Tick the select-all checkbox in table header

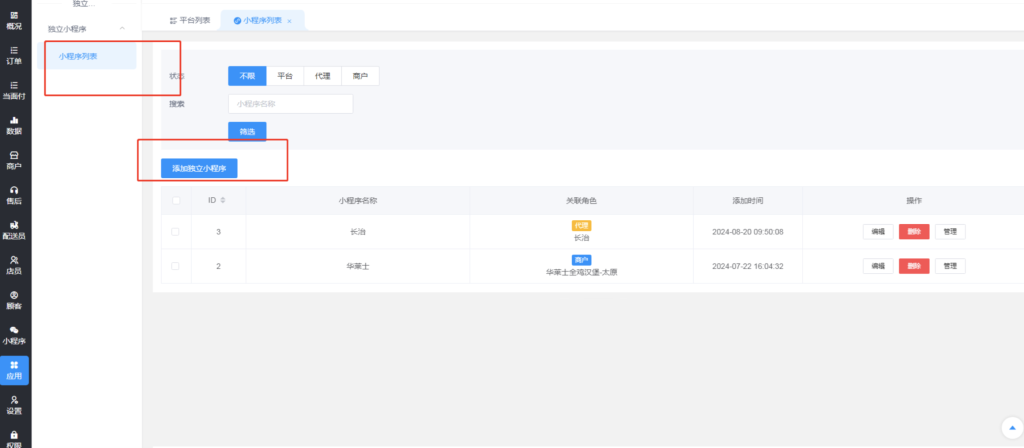176,200
